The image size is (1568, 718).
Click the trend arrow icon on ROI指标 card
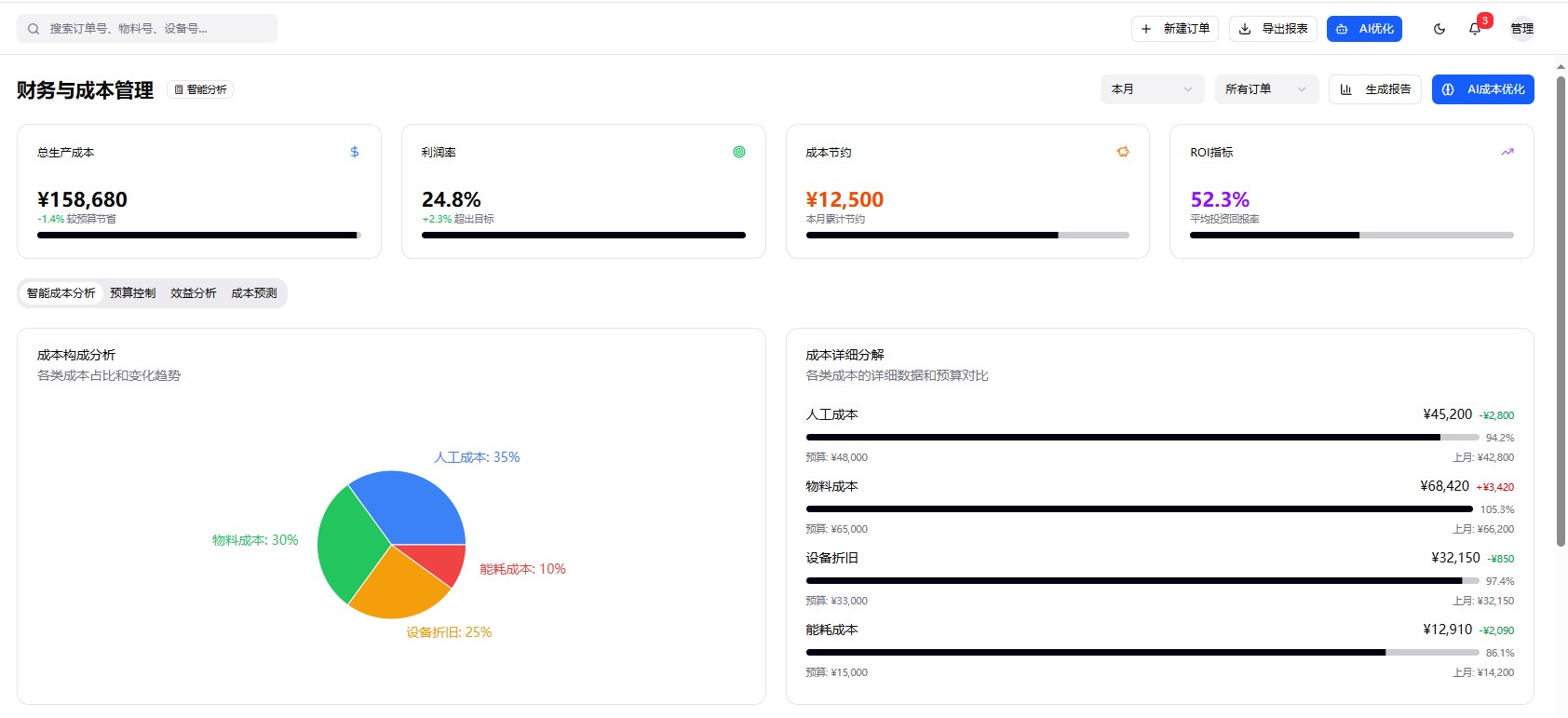[x=1507, y=152]
